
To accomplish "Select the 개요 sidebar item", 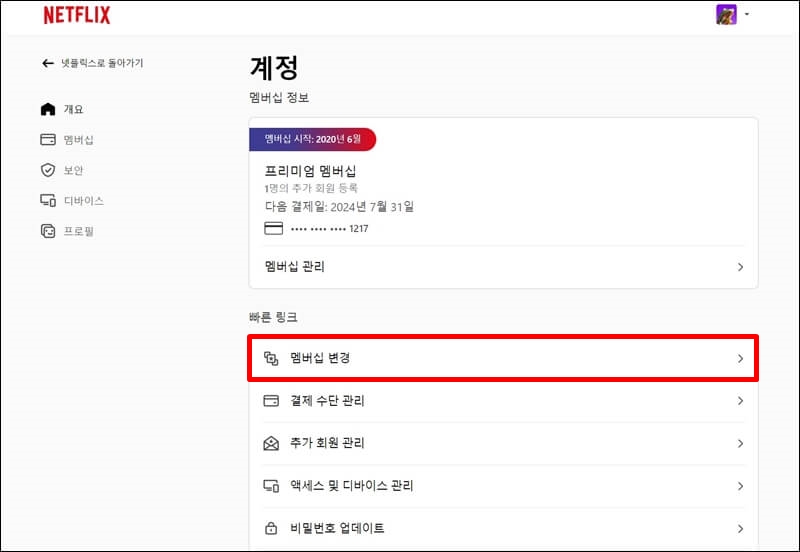I will point(73,109).
